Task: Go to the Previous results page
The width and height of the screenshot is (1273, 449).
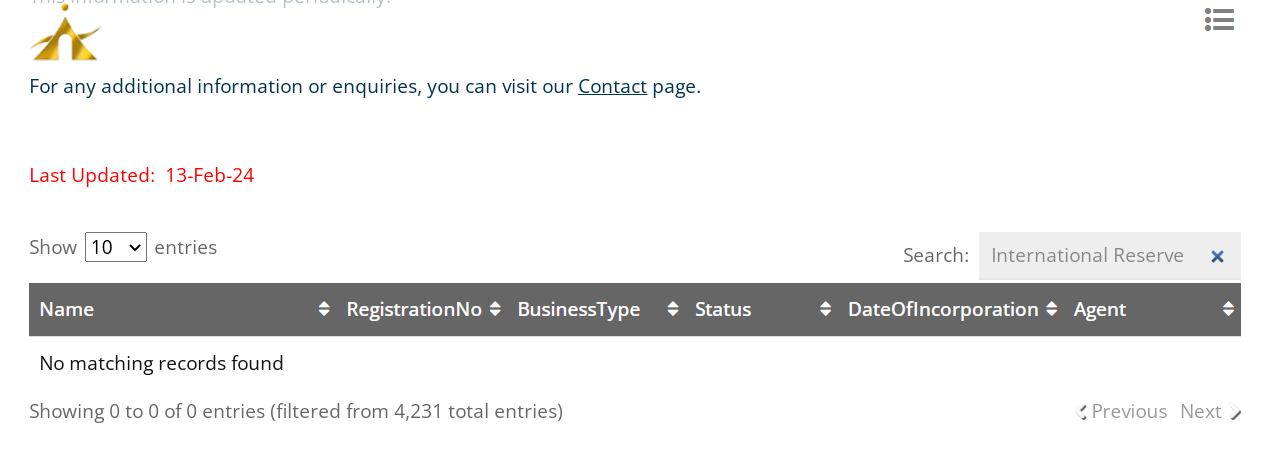Action: pos(1121,411)
